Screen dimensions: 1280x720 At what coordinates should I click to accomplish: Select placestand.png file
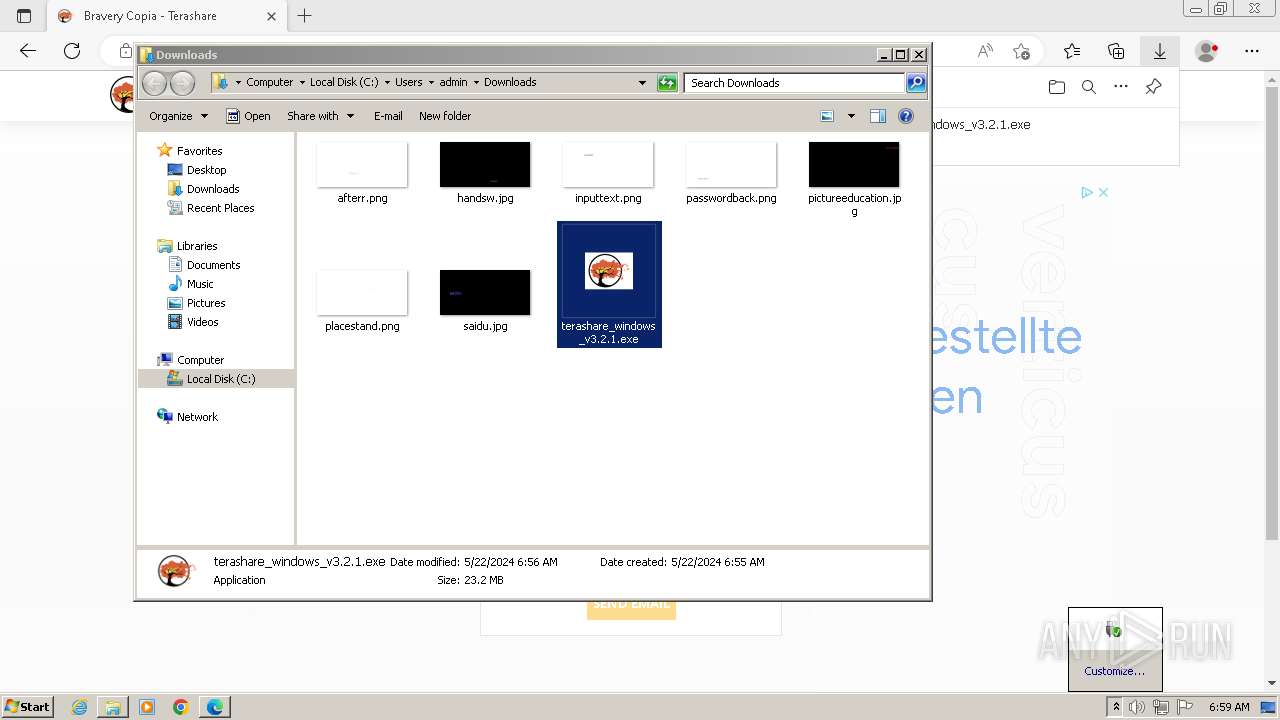pos(362,301)
